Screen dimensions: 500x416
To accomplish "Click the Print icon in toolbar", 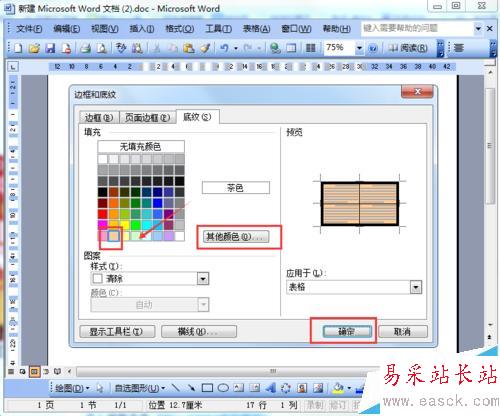I will click(x=86, y=48).
